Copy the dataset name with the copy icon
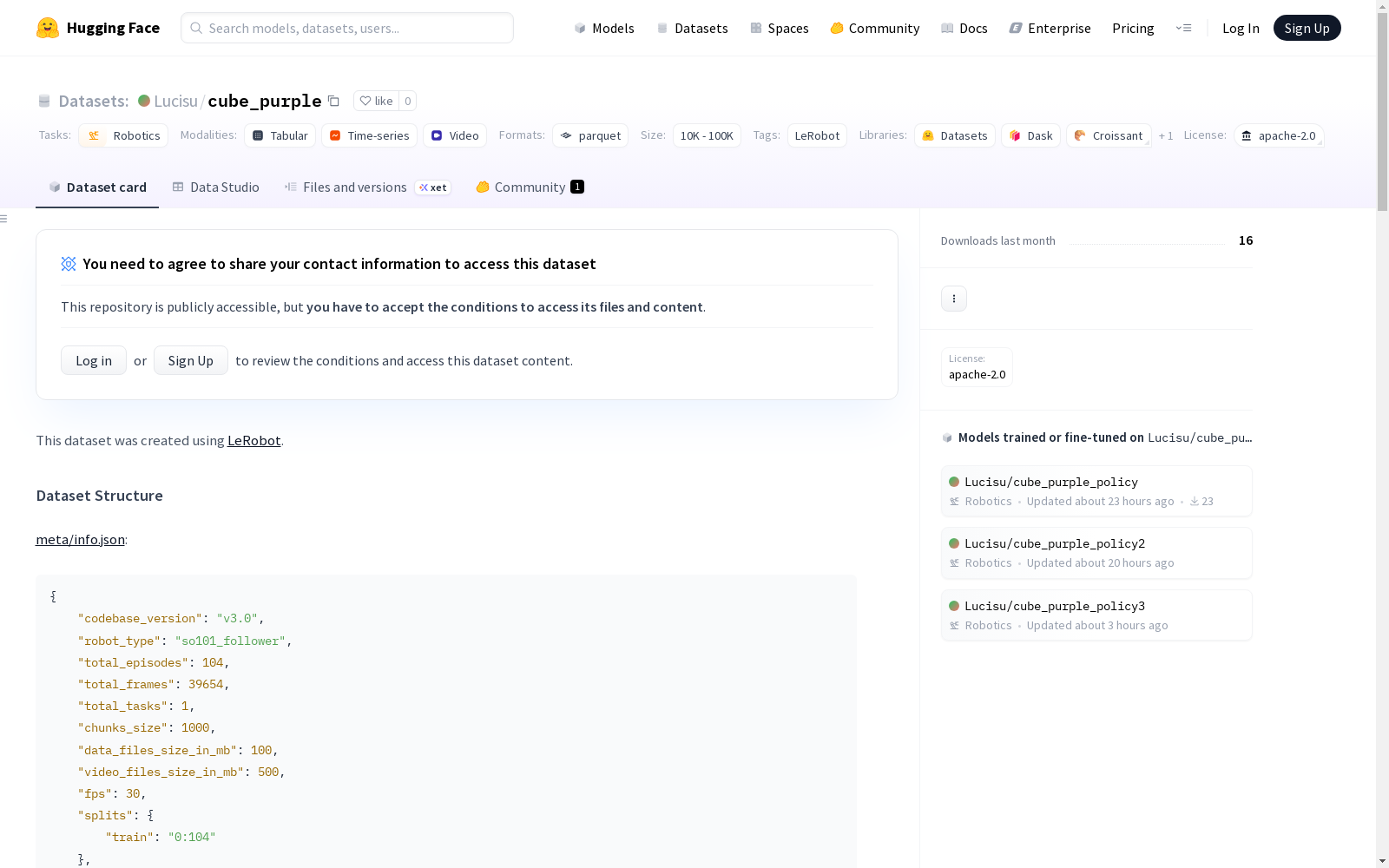This screenshot has height=868, width=1389. 333,101
